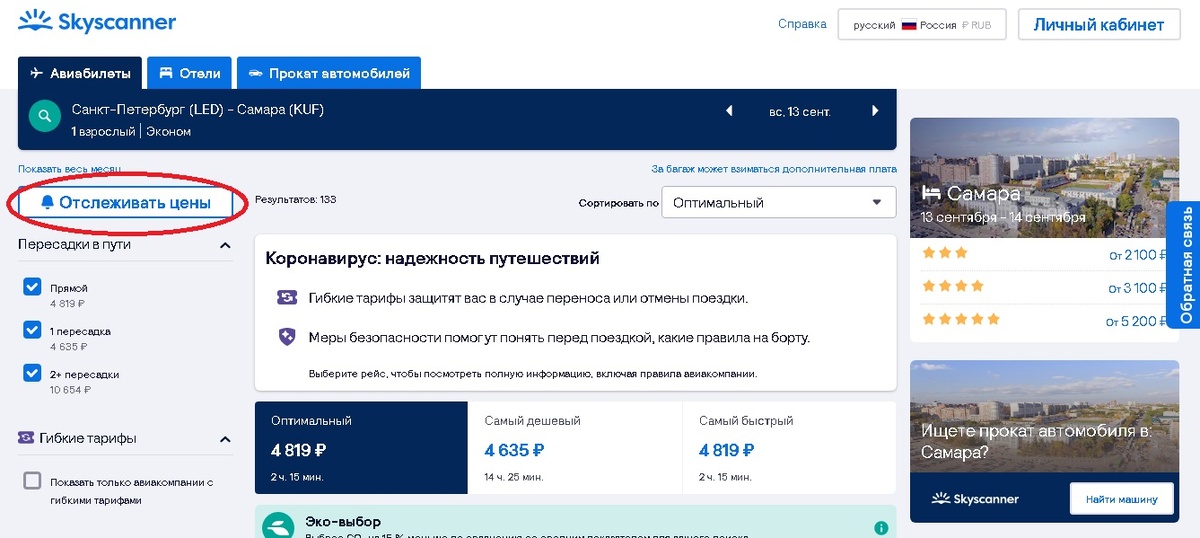Collapse the Пересадки в пути section

coord(225,245)
